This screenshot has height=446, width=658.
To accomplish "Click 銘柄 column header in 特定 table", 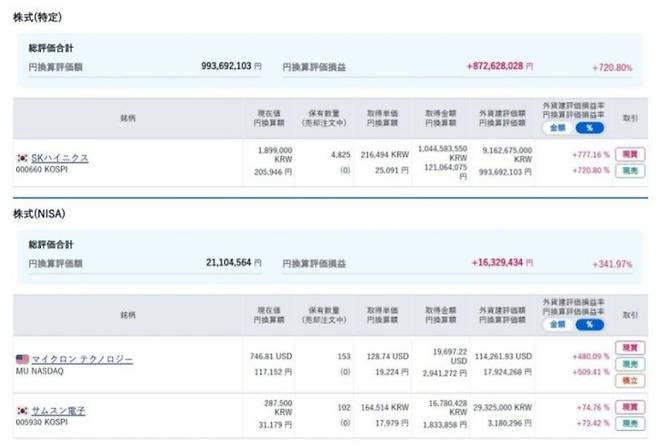I will click(128, 118).
